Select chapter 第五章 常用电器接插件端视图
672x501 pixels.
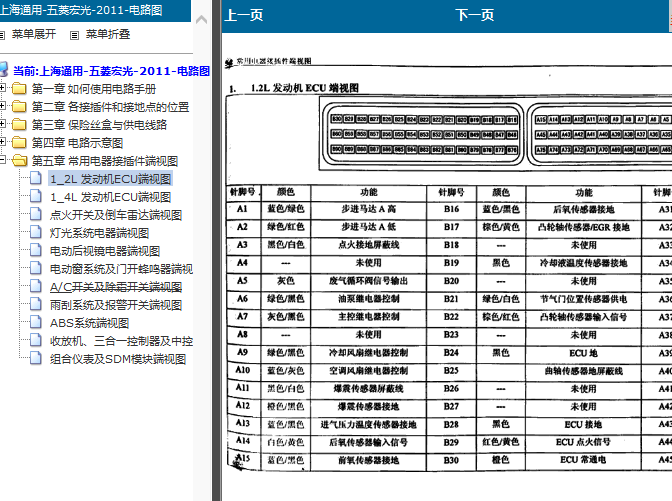point(105,161)
